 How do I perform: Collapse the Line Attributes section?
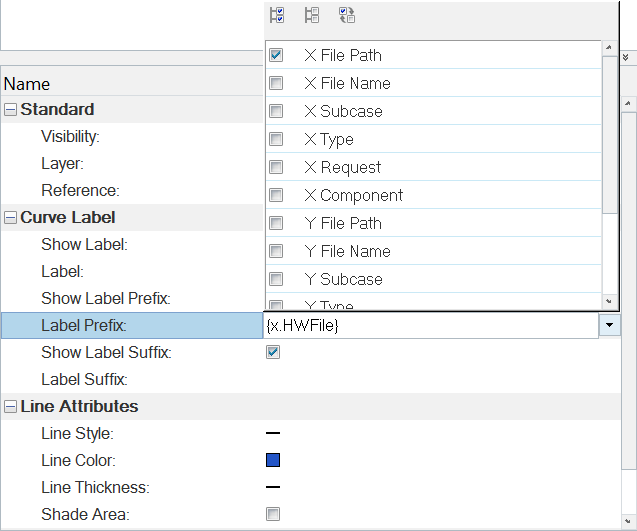[10, 407]
